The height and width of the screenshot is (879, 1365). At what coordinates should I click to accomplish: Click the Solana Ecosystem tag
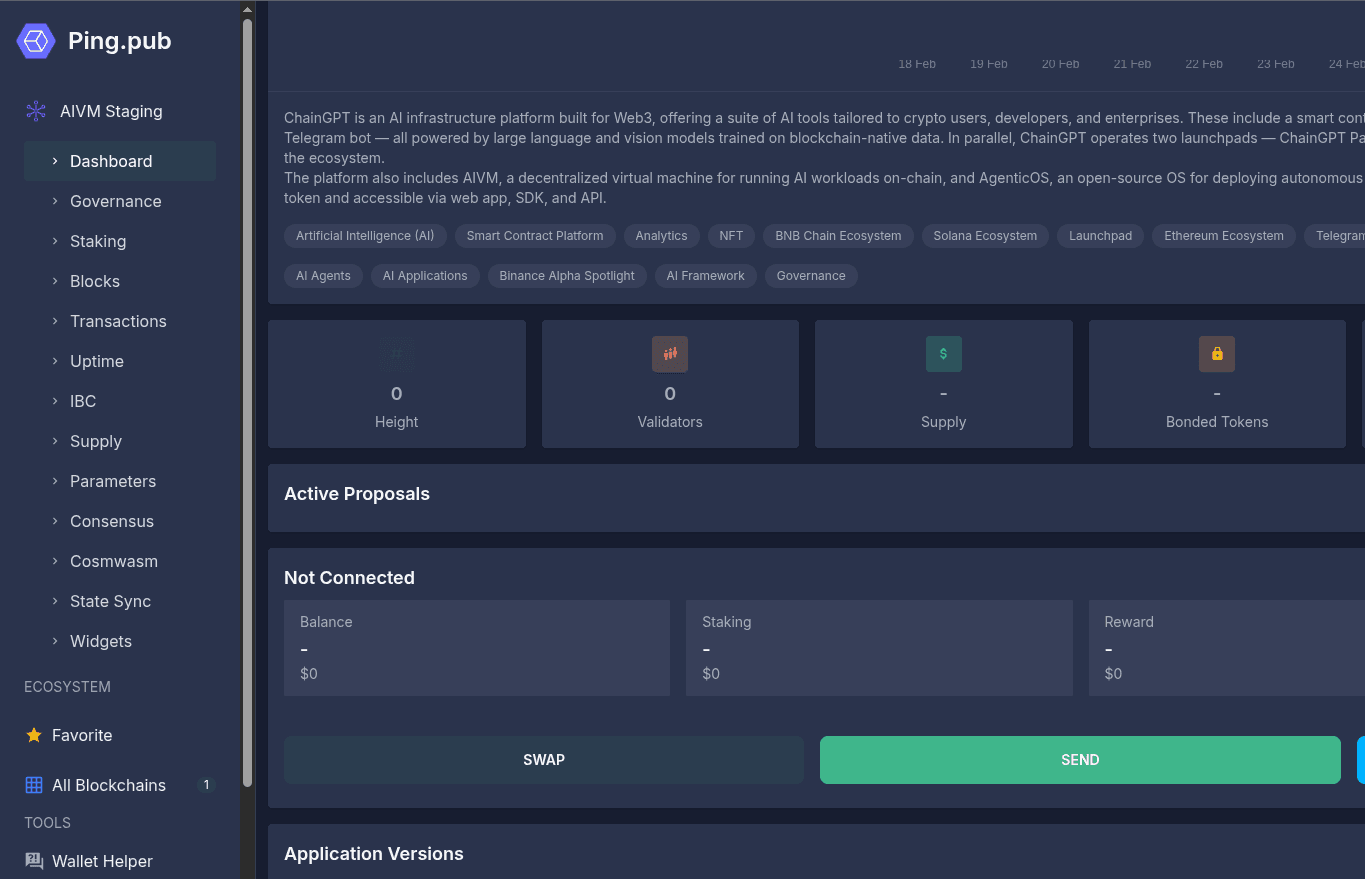pos(985,236)
